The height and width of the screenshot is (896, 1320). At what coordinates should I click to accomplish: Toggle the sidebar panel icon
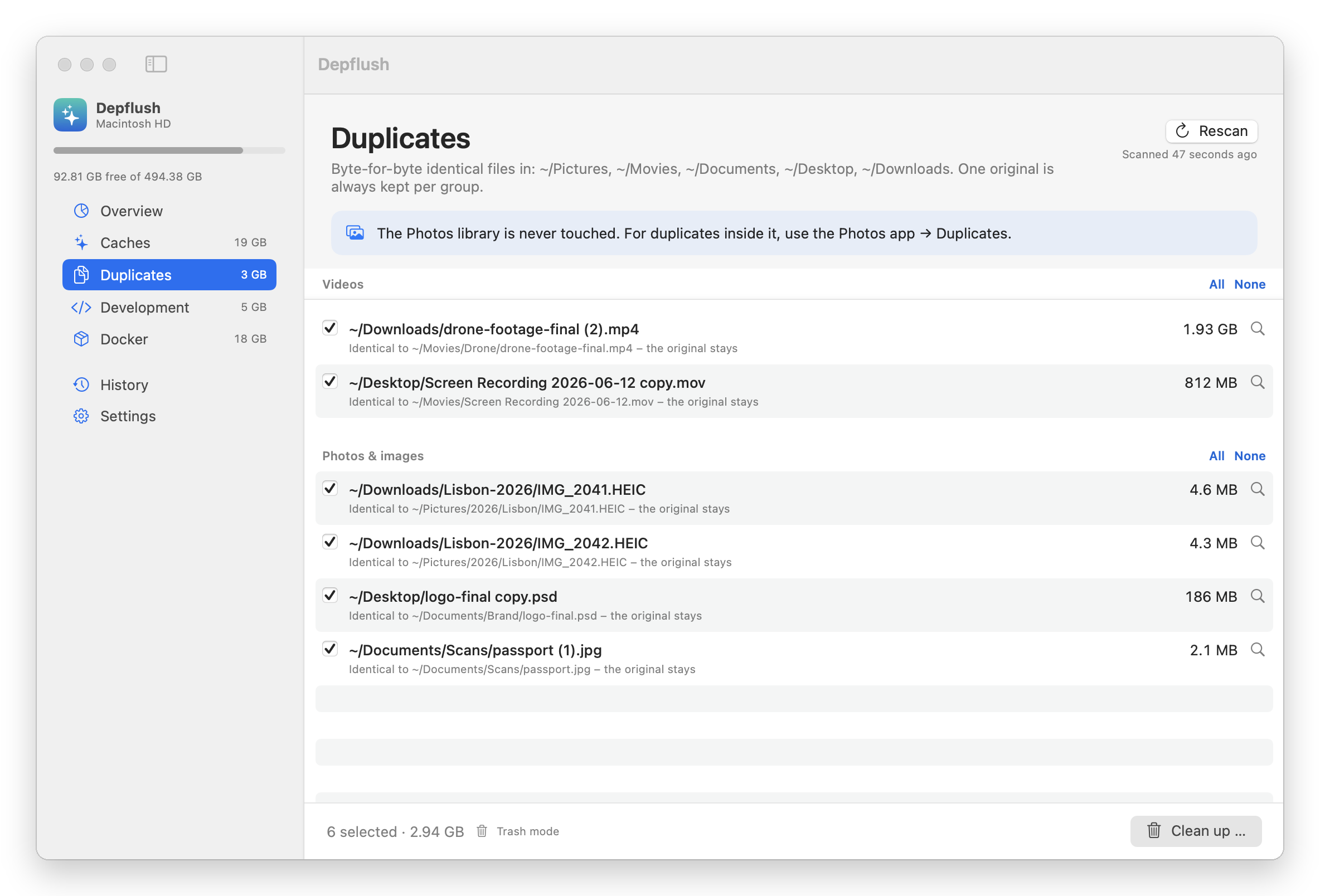(x=156, y=64)
